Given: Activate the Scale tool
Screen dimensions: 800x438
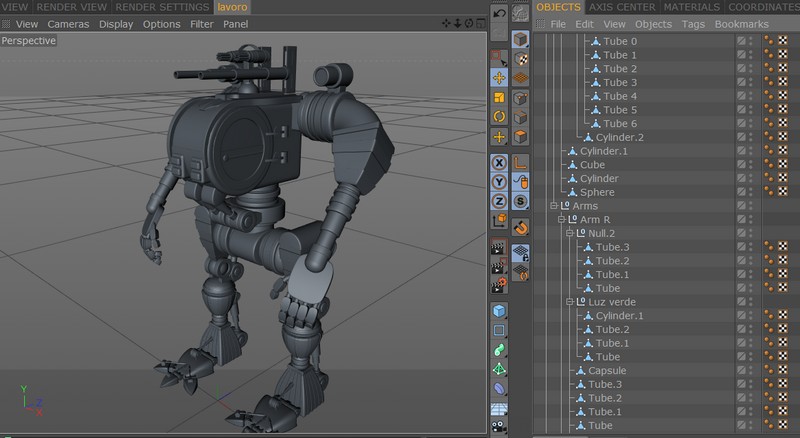Looking at the screenshot, I should (x=498, y=97).
